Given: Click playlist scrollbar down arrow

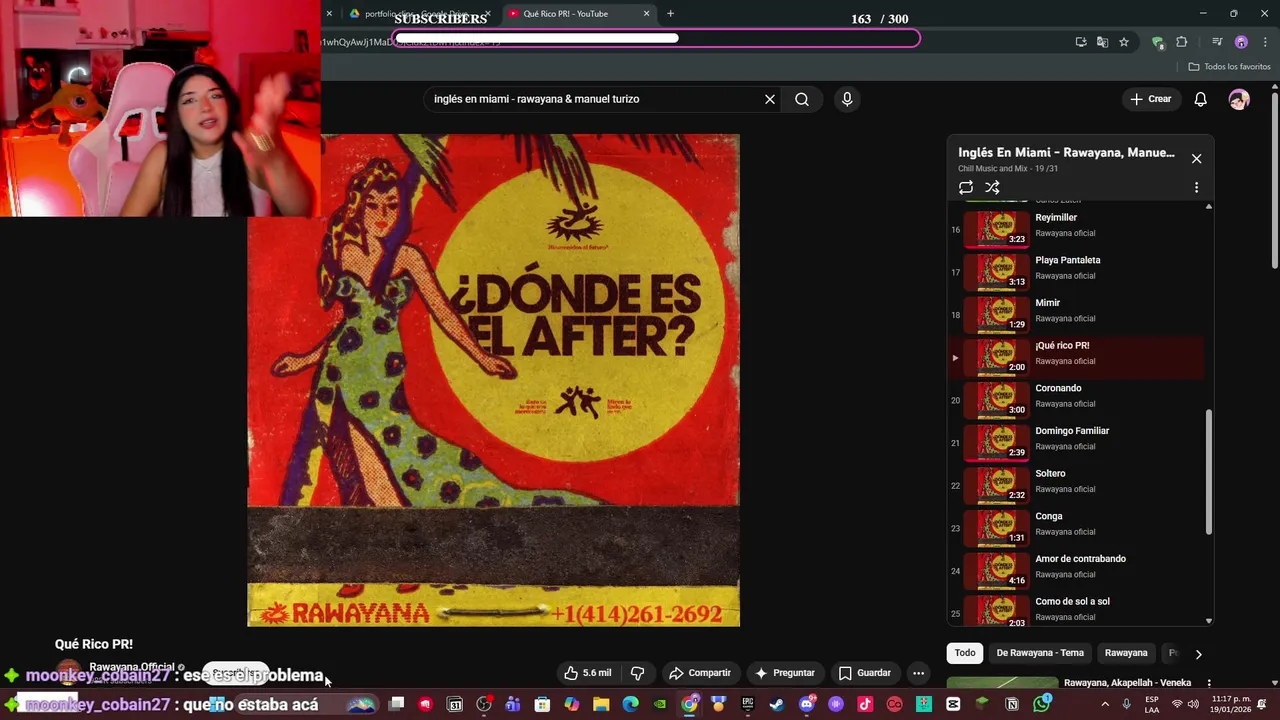Looking at the screenshot, I should [1209, 621].
